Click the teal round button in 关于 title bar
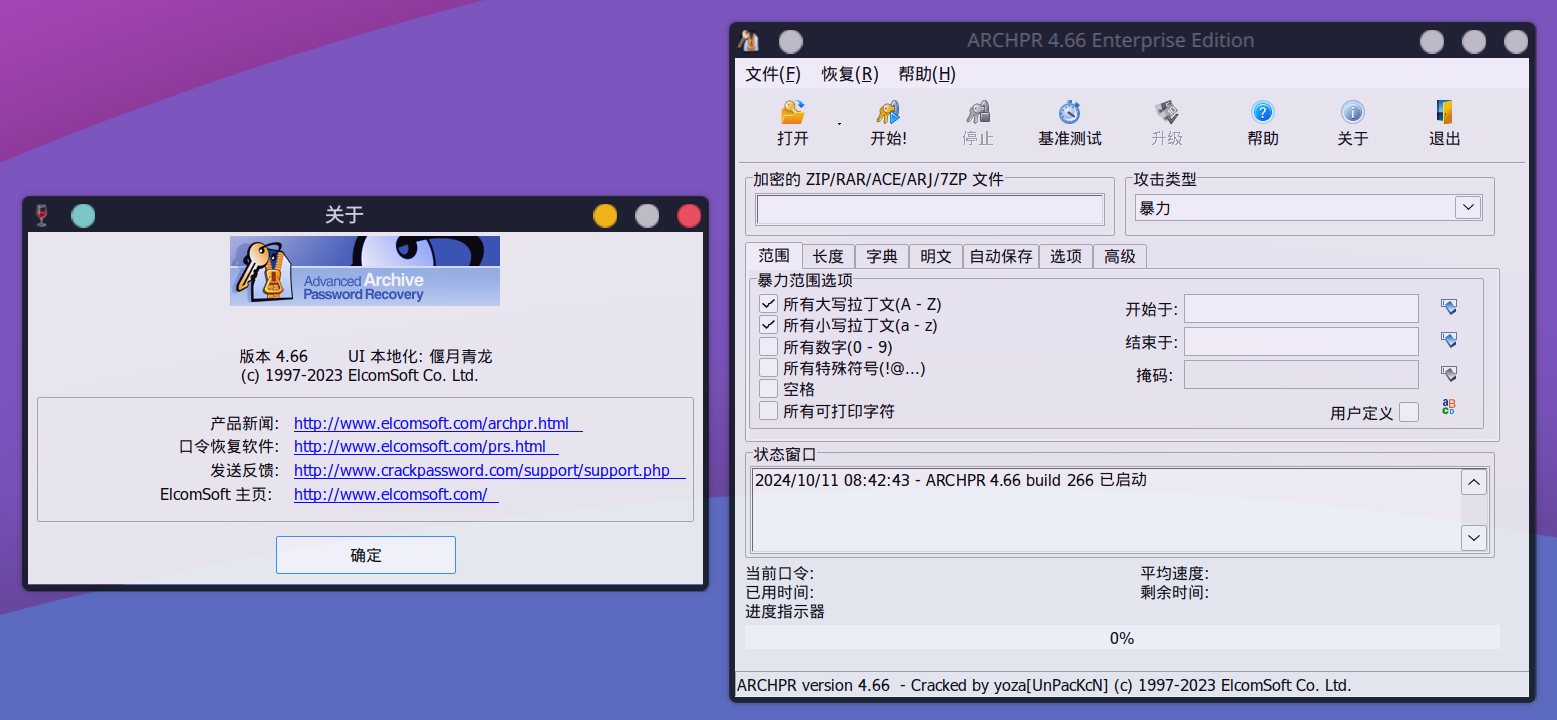The height and width of the screenshot is (720, 1557). point(83,215)
